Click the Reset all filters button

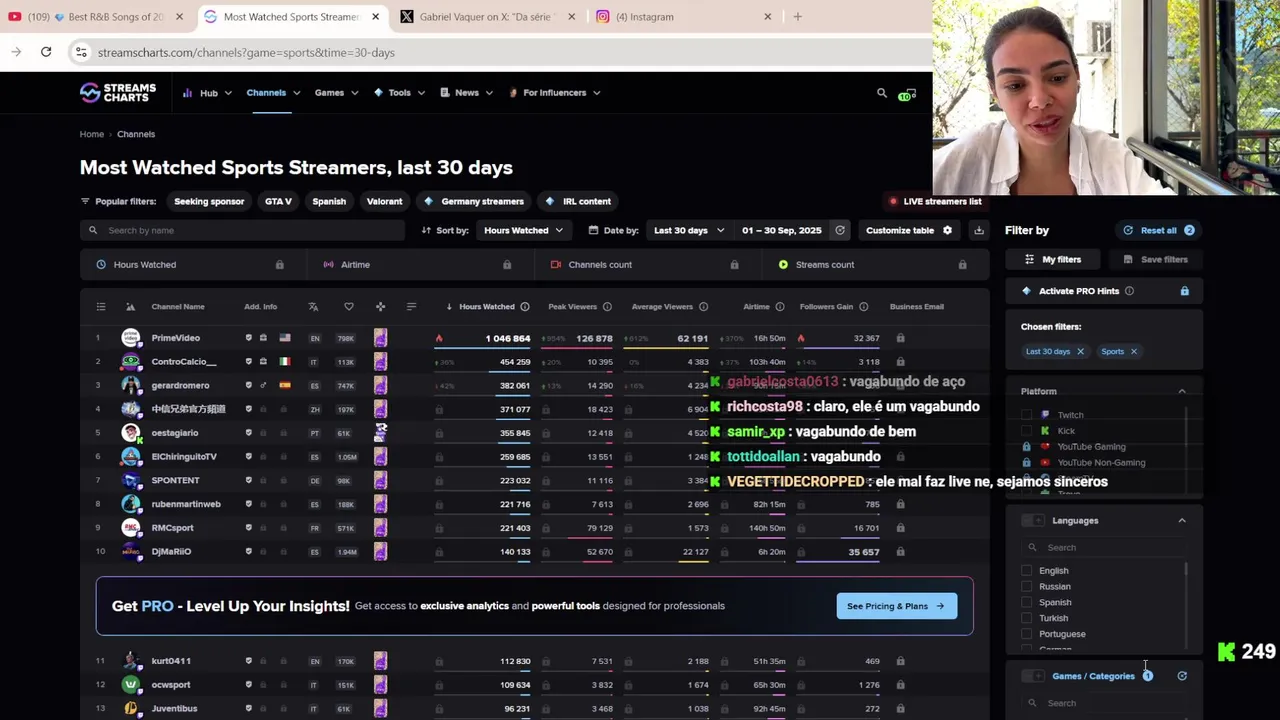pos(1158,231)
